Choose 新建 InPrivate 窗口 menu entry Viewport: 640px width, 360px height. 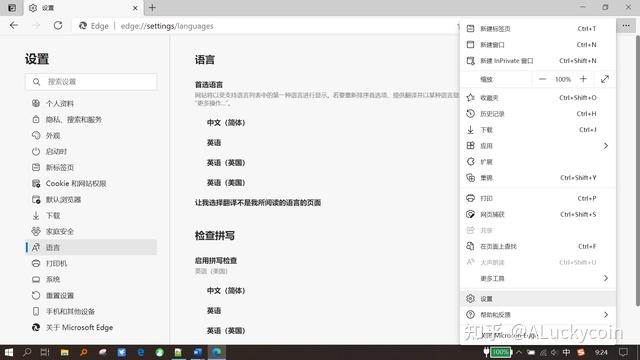coord(538,61)
